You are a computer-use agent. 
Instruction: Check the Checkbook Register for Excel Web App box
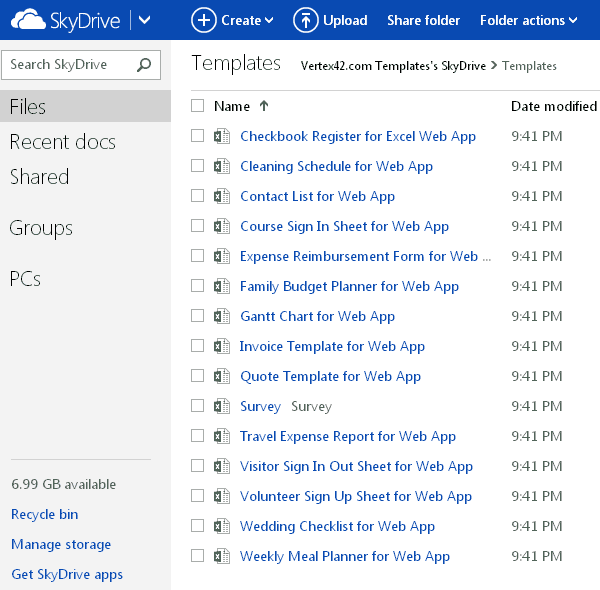[197, 135]
